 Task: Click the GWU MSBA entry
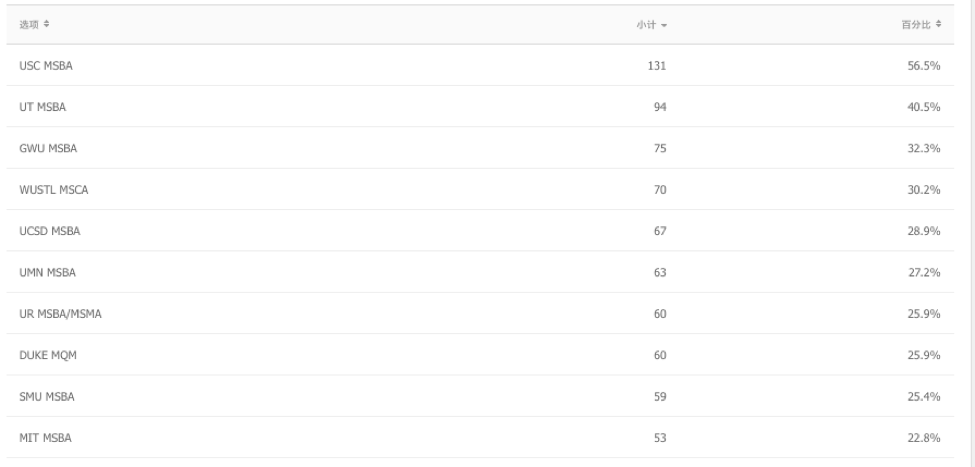click(480, 148)
